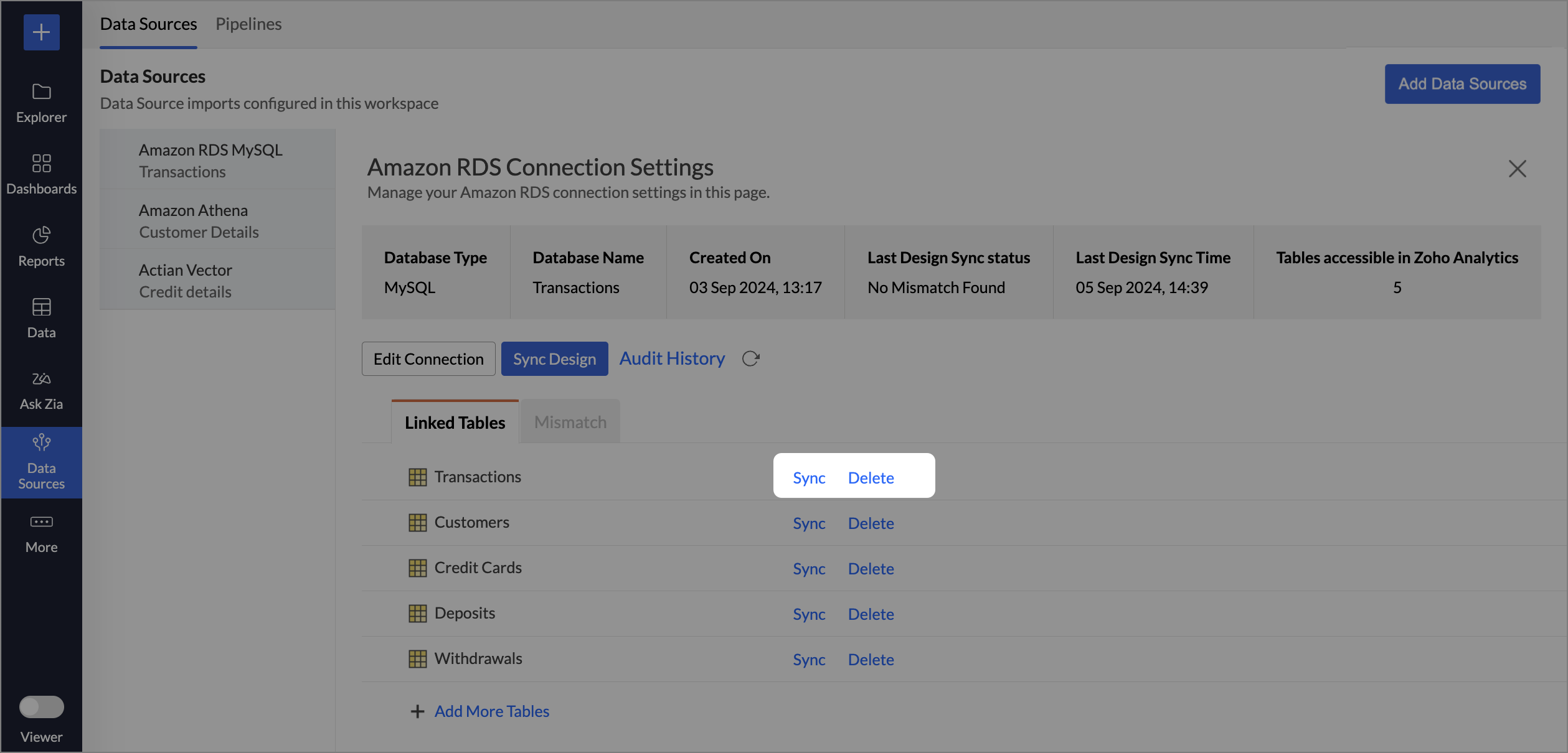
Task: Click the Edit Connection button
Action: (428, 359)
